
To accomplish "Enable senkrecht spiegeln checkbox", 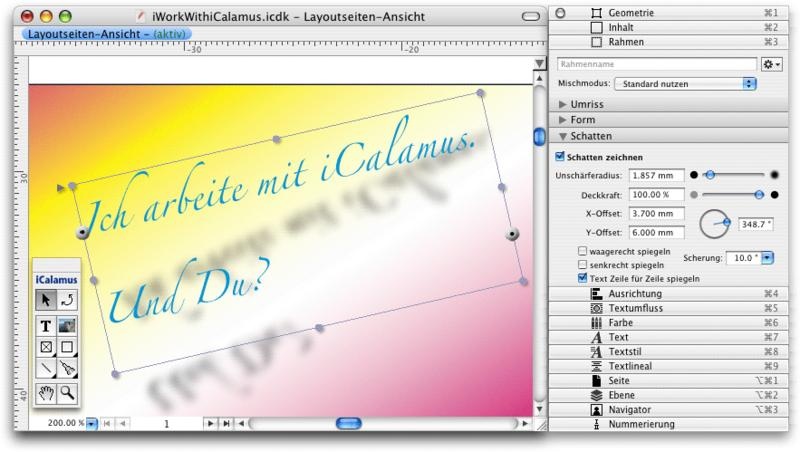I will pos(583,265).
